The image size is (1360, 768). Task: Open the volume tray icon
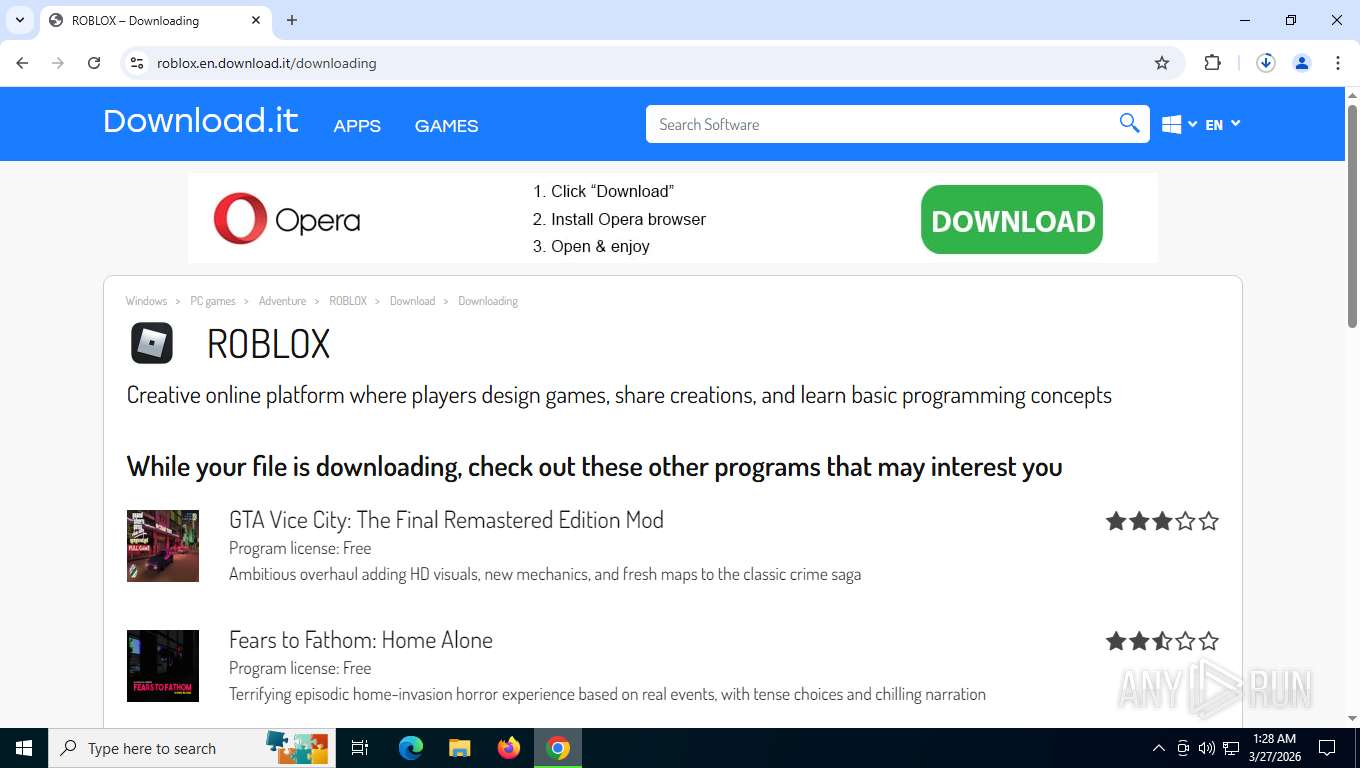(x=1206, y=748)
